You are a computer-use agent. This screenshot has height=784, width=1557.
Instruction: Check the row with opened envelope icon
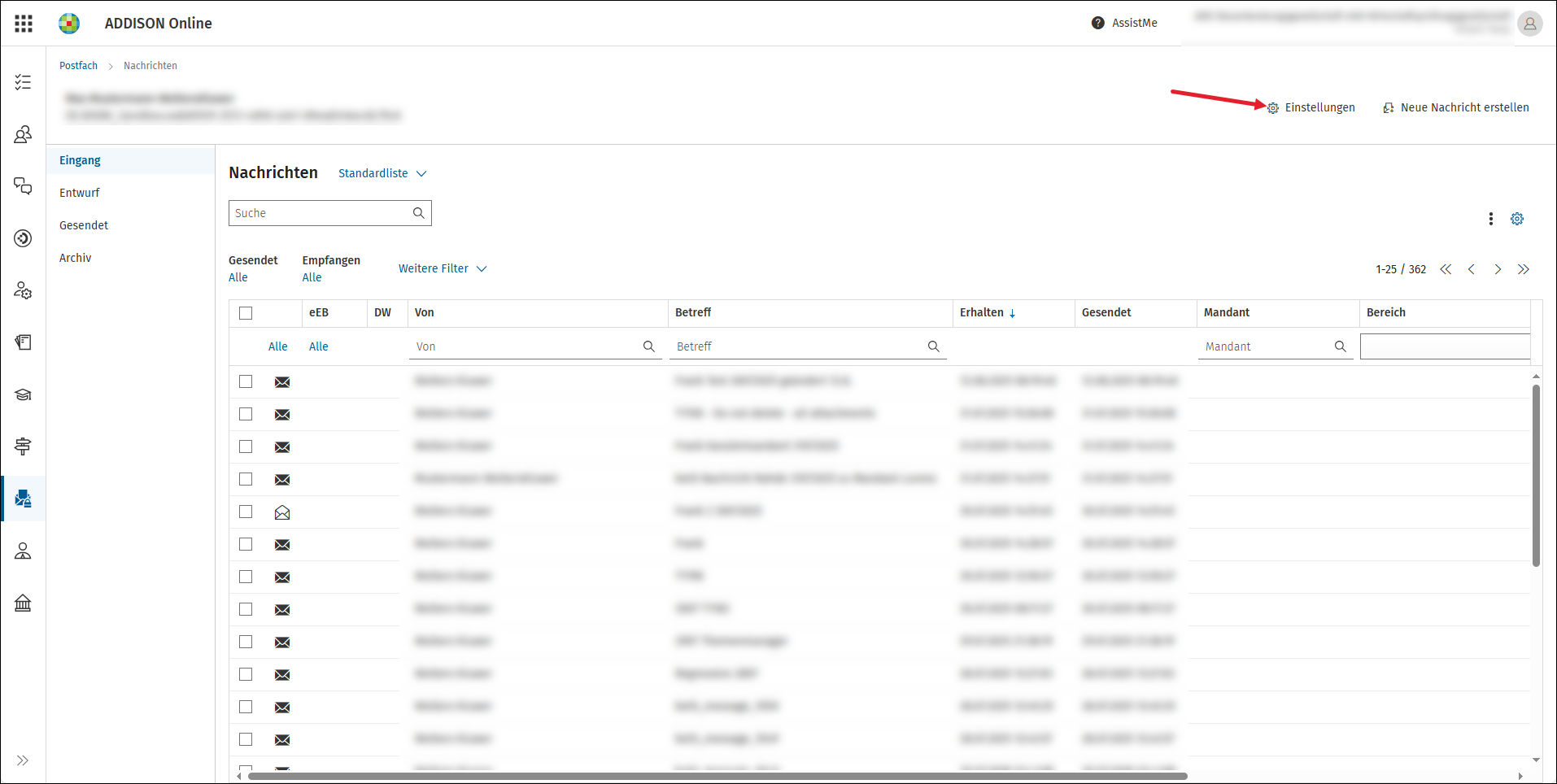point(246,512)
